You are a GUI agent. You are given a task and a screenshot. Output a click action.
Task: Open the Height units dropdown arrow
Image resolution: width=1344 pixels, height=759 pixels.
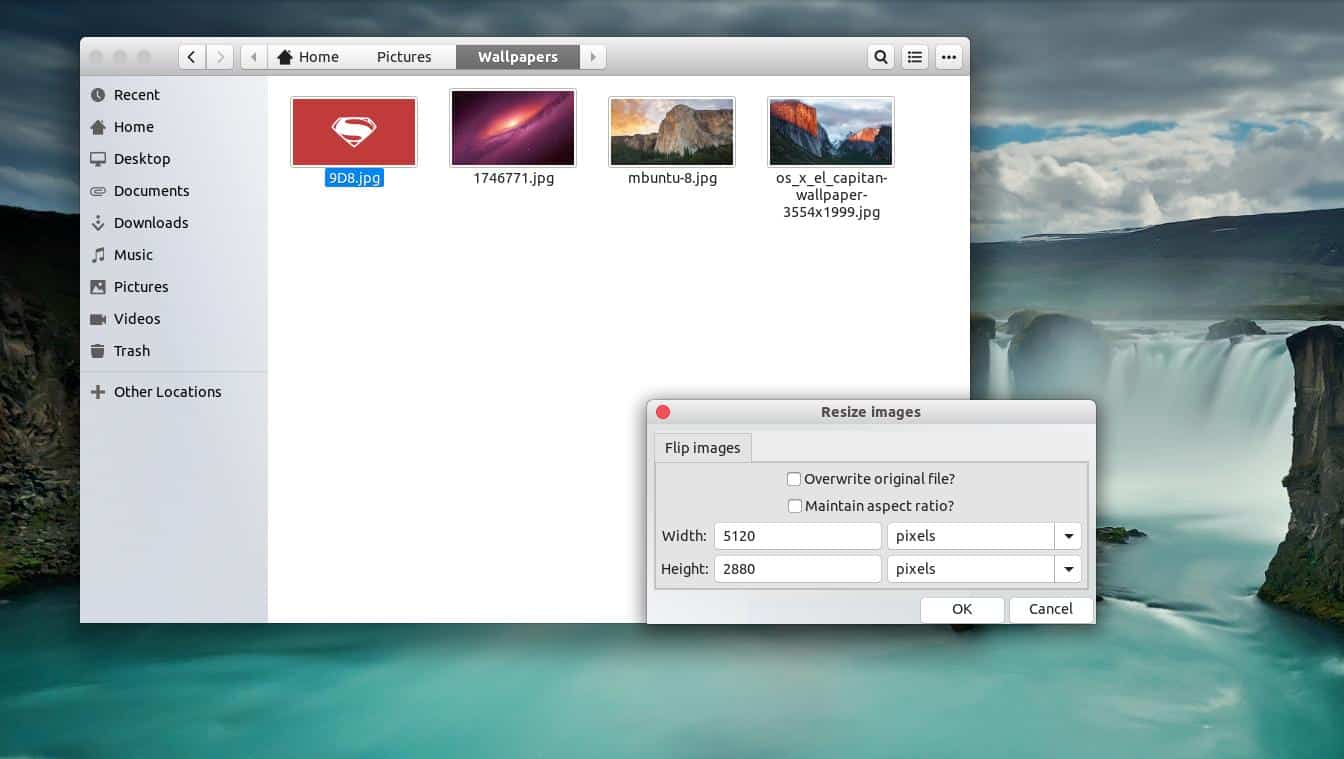click(x=1068, y=569)
